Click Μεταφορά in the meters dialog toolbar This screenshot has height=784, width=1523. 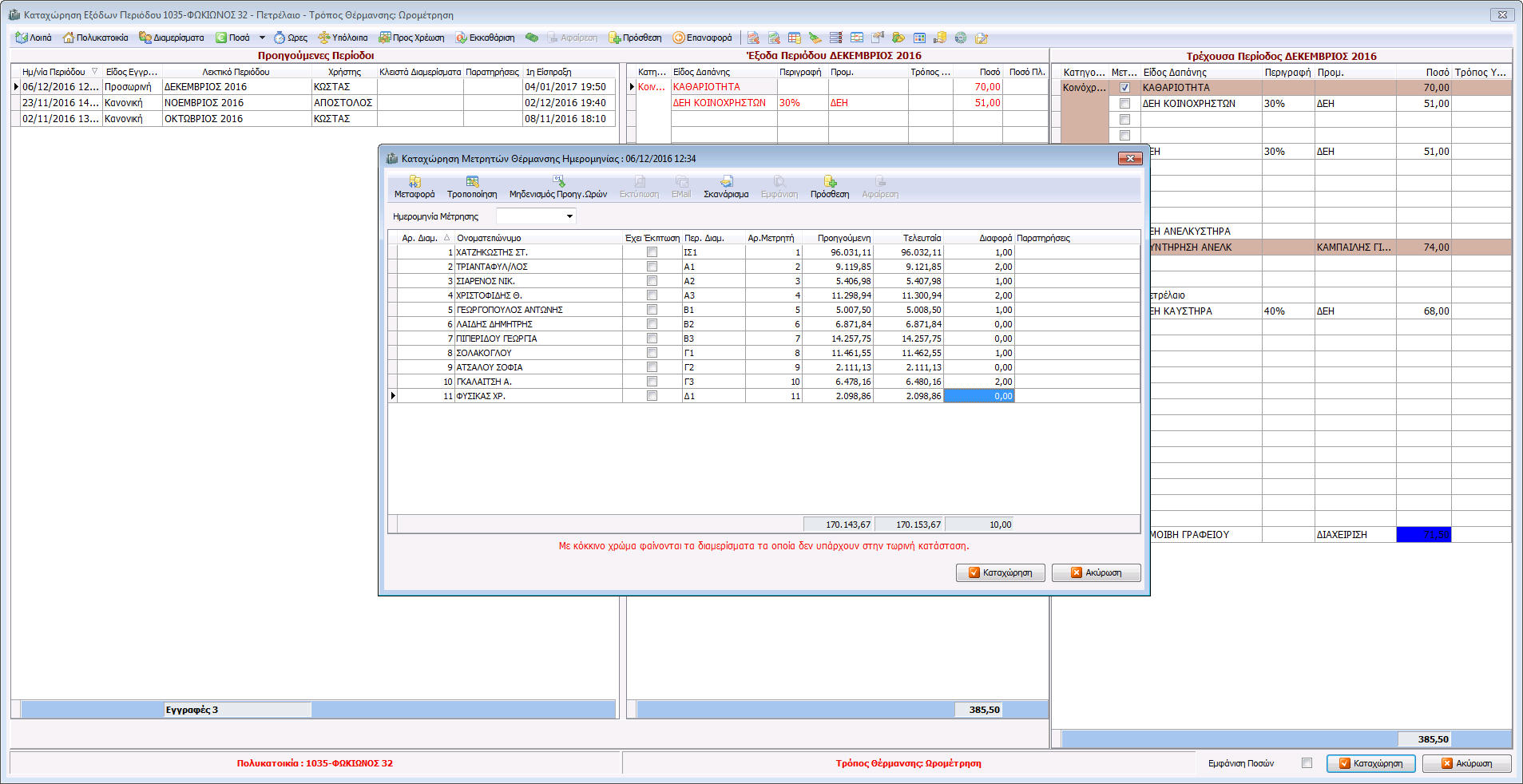(x=414, y=188)
